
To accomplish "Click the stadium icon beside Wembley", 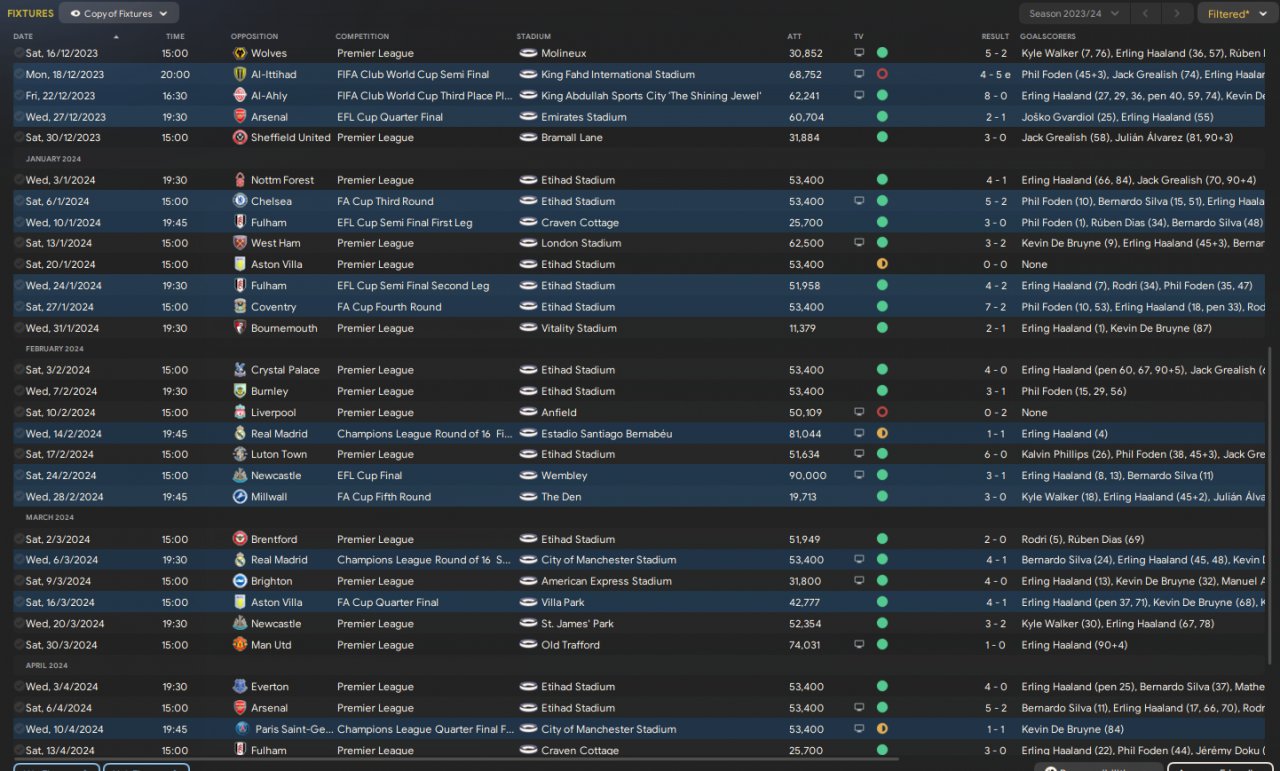I will (x=528, y=476).
